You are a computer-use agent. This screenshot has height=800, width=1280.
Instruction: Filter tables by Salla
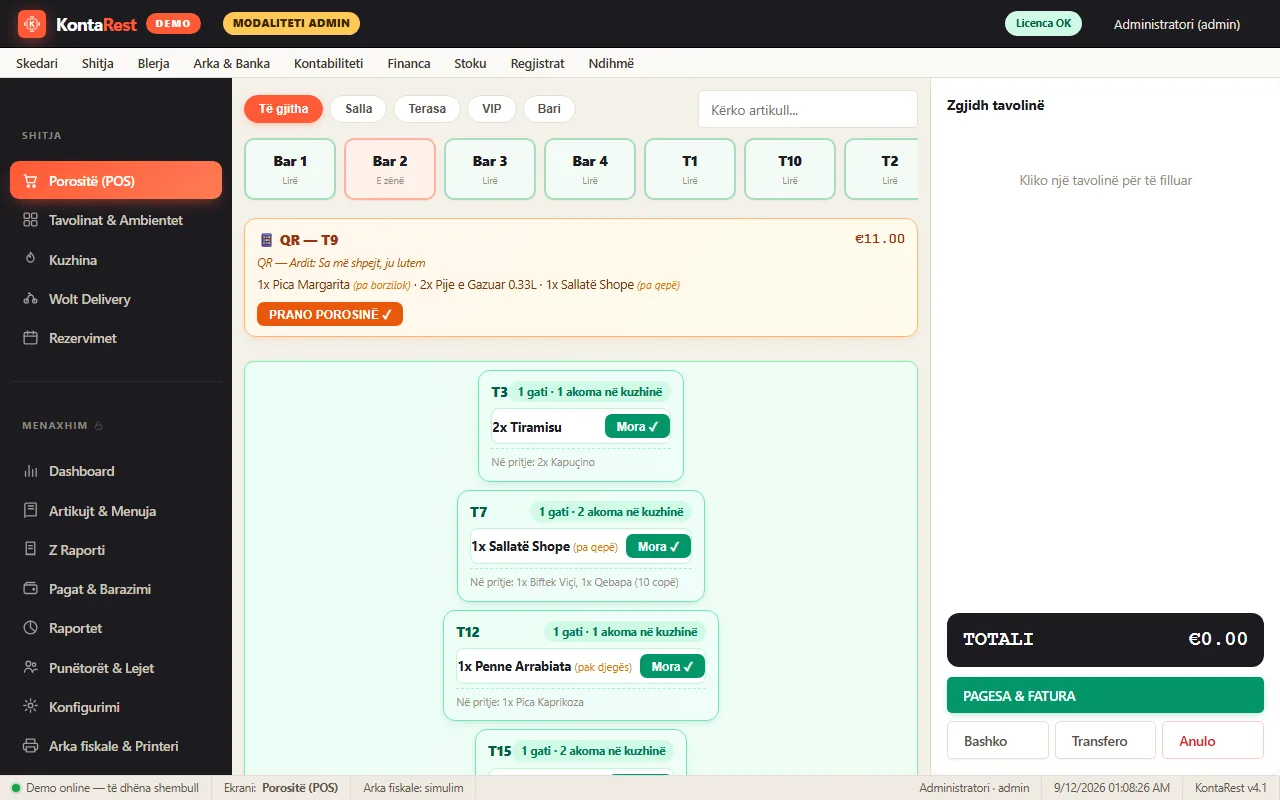[358, 109]
